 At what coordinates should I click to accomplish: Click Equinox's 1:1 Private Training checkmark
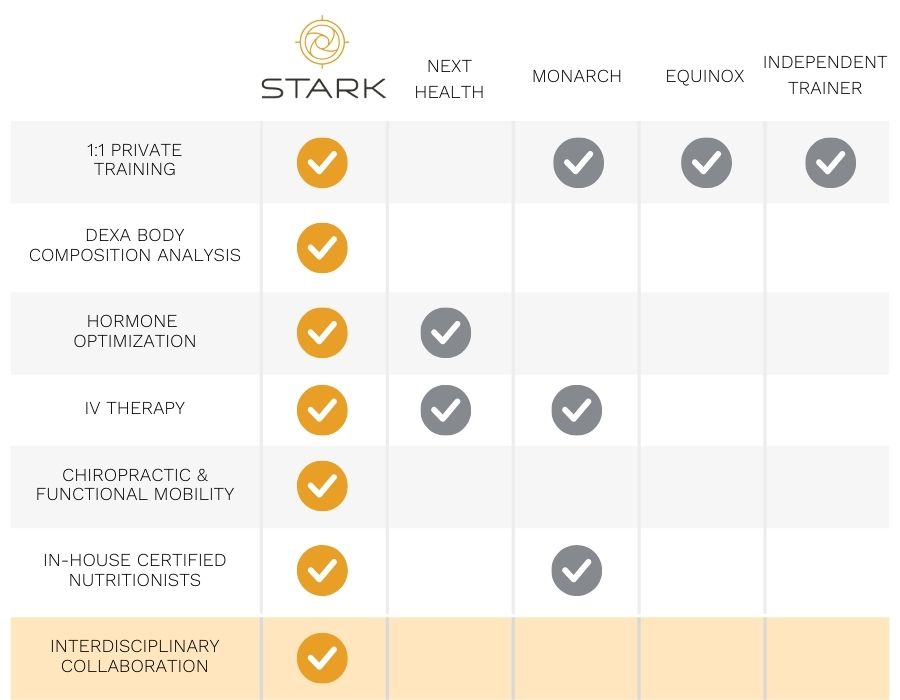(706, 163)
